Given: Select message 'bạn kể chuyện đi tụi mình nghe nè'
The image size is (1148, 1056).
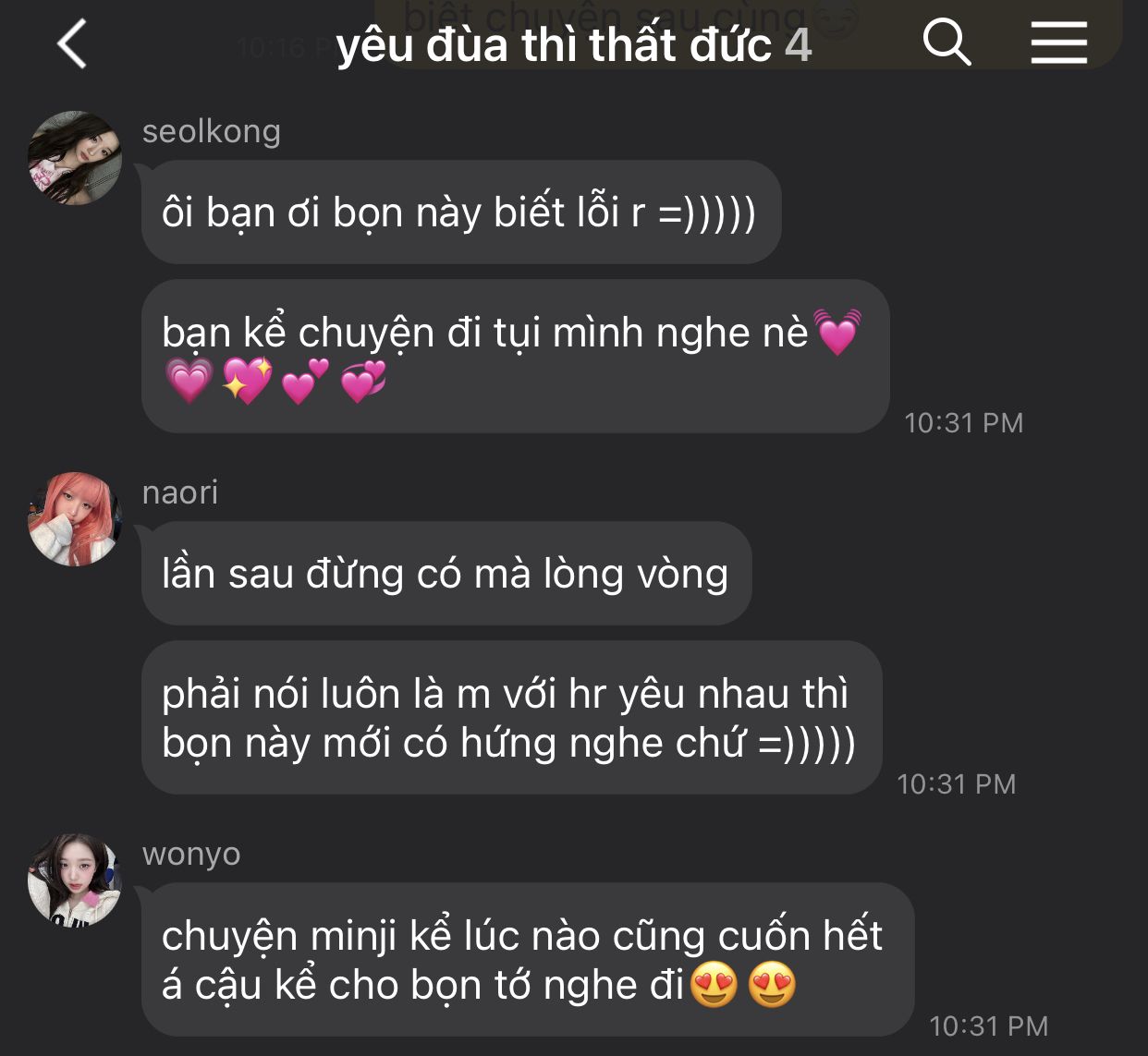Looking at the screenshot, I should pyautogui.click(x=516, y=357).
